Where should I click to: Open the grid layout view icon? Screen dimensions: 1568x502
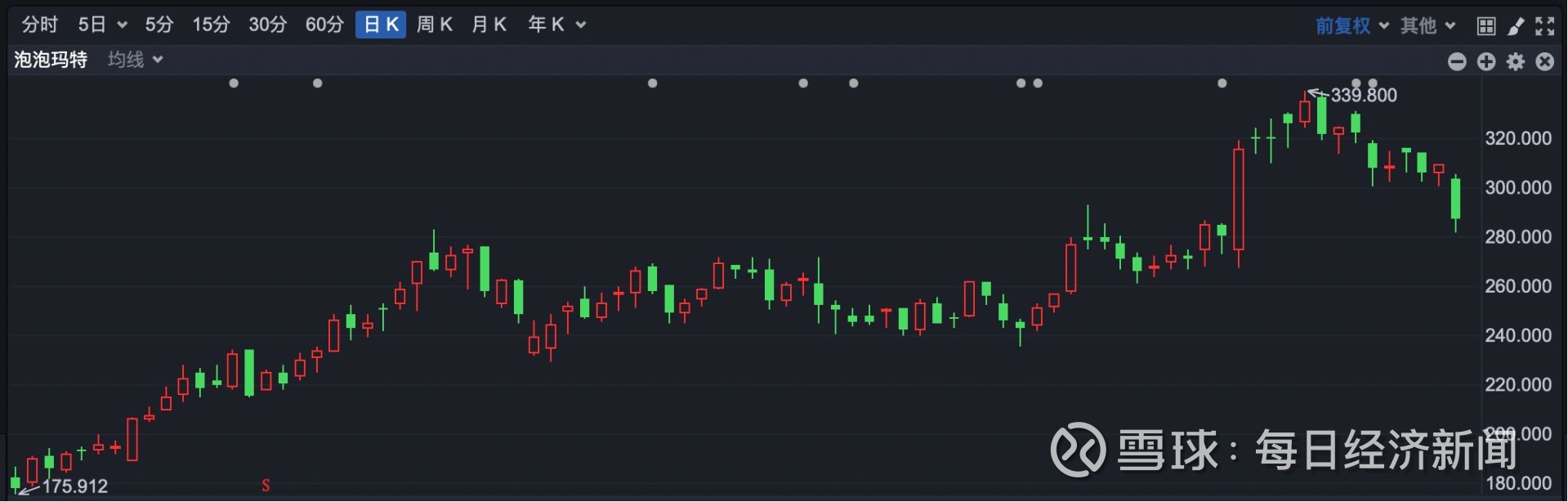1486,26
